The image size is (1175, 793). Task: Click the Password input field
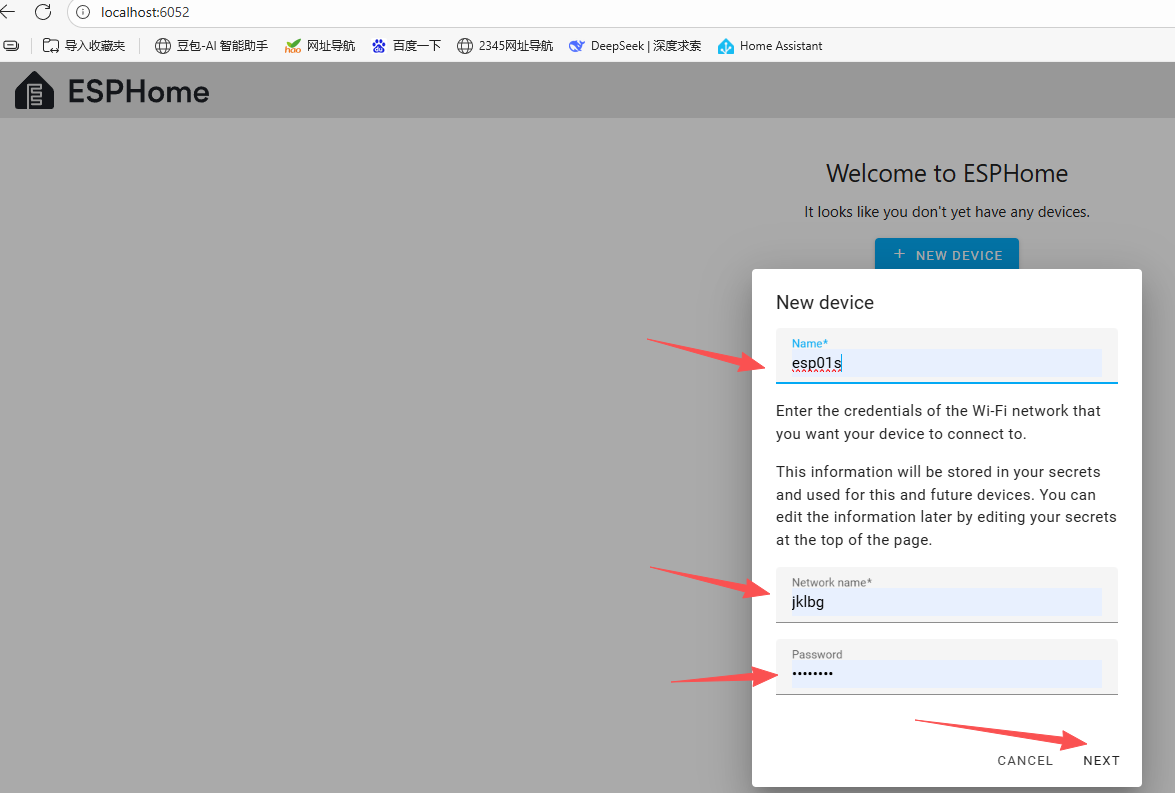pyautogui.click(x=946, y=667)
